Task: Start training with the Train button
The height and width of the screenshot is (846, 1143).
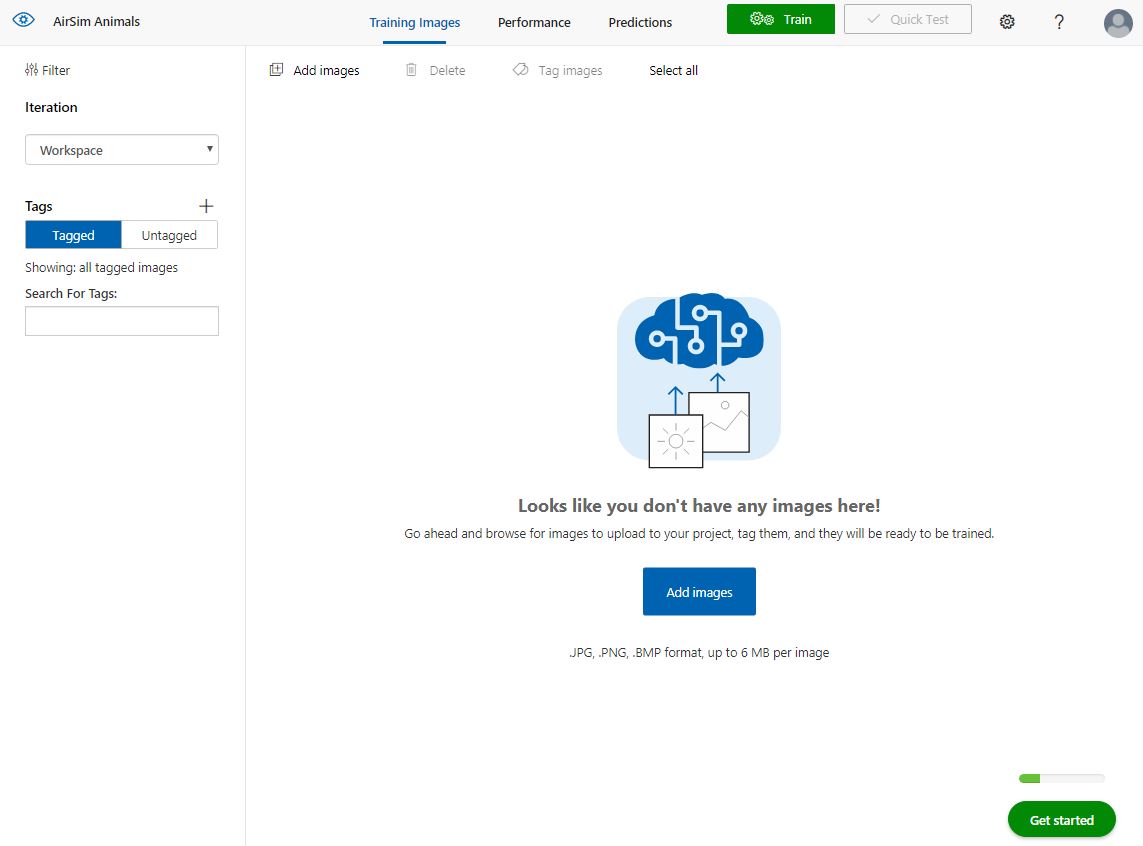Action: (781, 20)
